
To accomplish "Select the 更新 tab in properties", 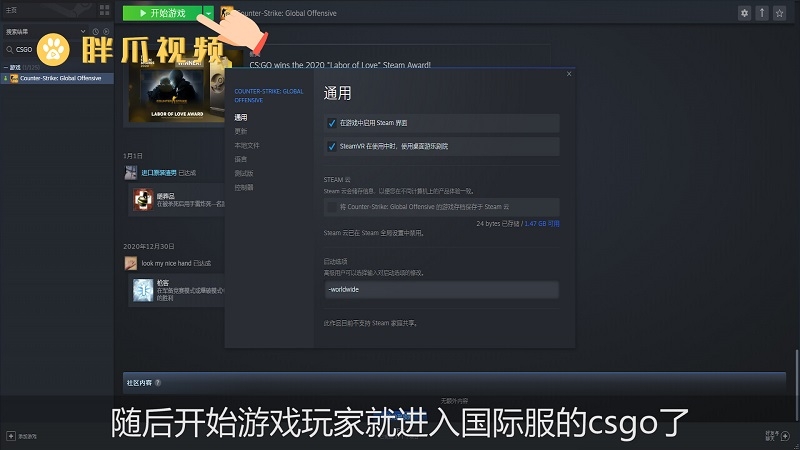I will (x=241, y=131).
